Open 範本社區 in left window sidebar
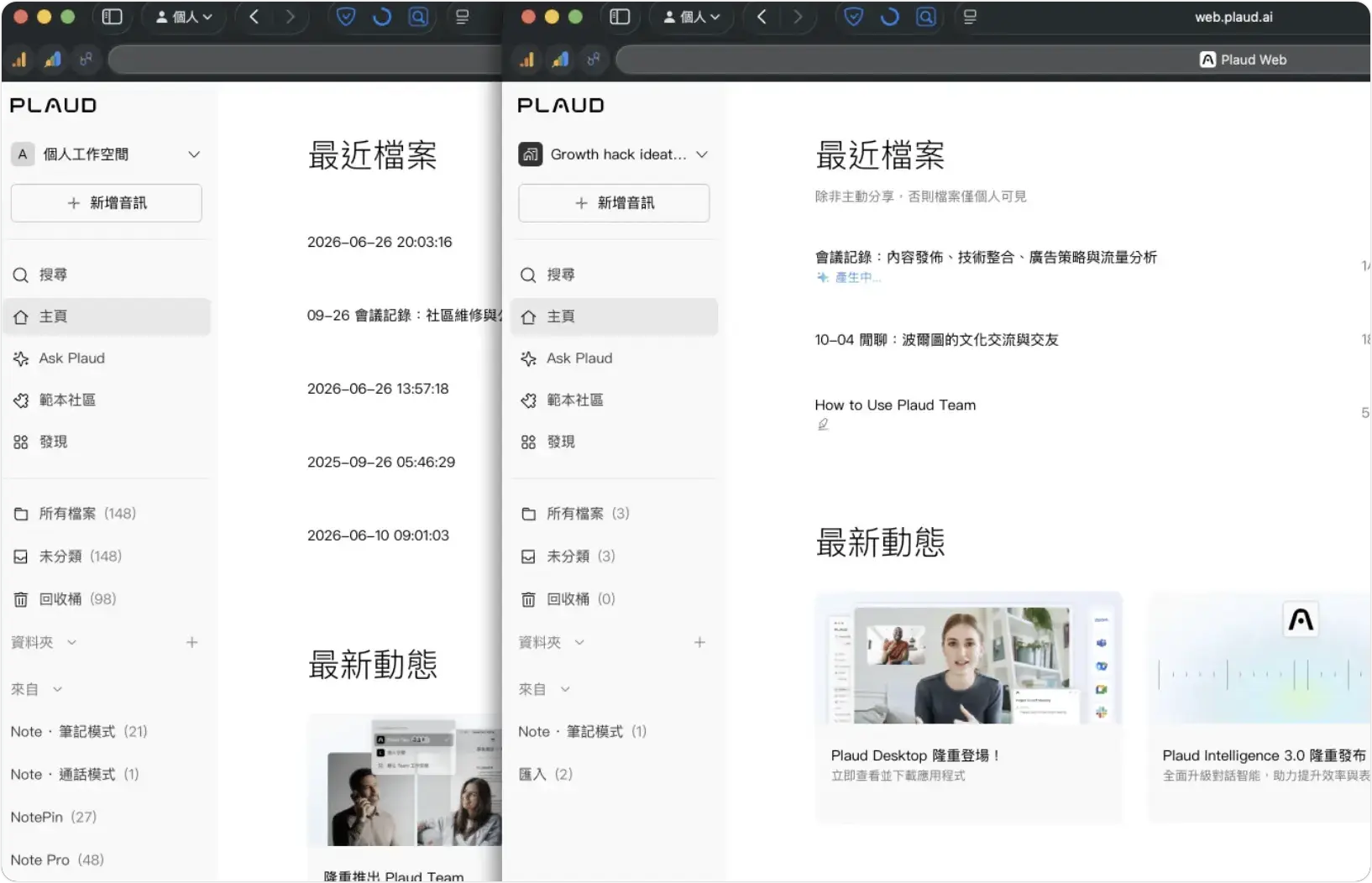 click(x=107, y=400)
